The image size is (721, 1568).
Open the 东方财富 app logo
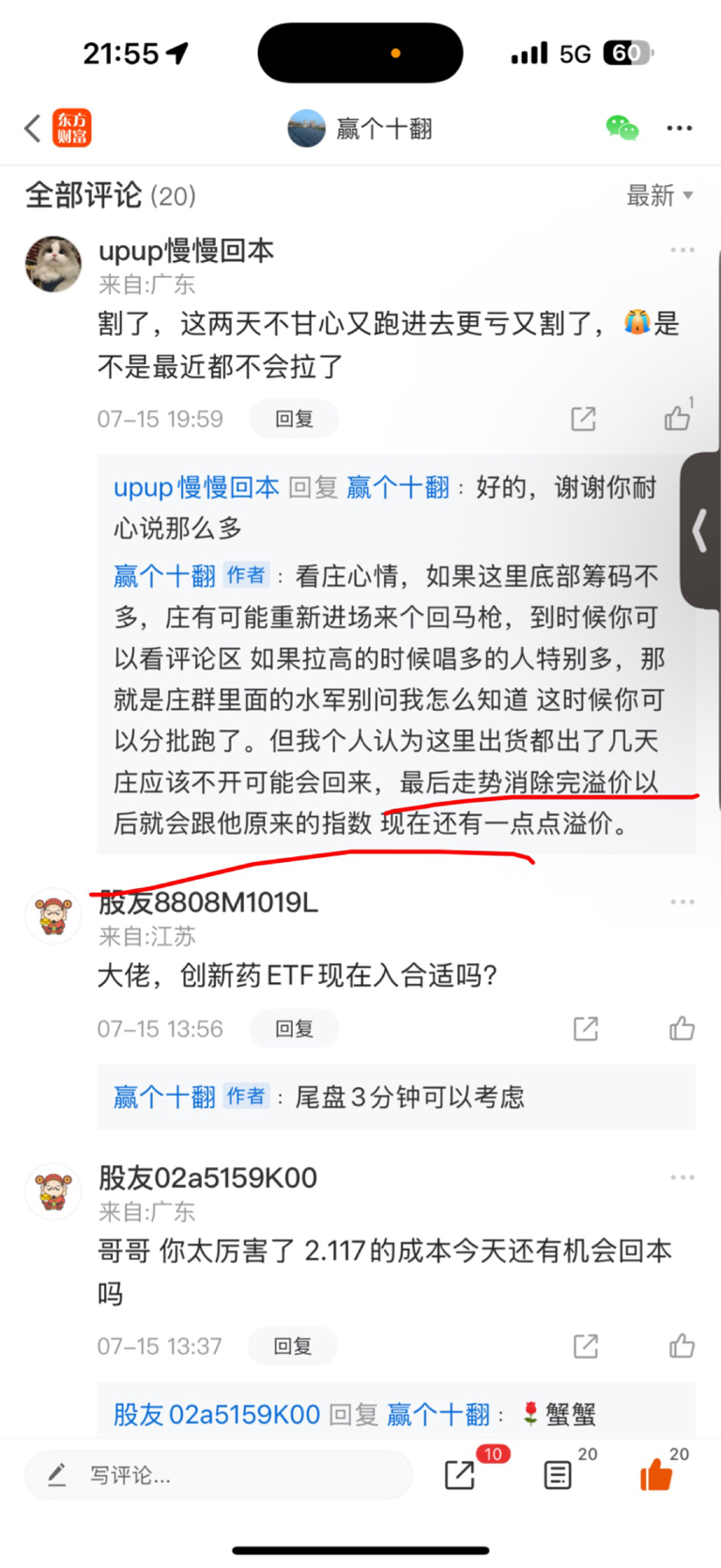pyautogui.click(x=72, y=128)
